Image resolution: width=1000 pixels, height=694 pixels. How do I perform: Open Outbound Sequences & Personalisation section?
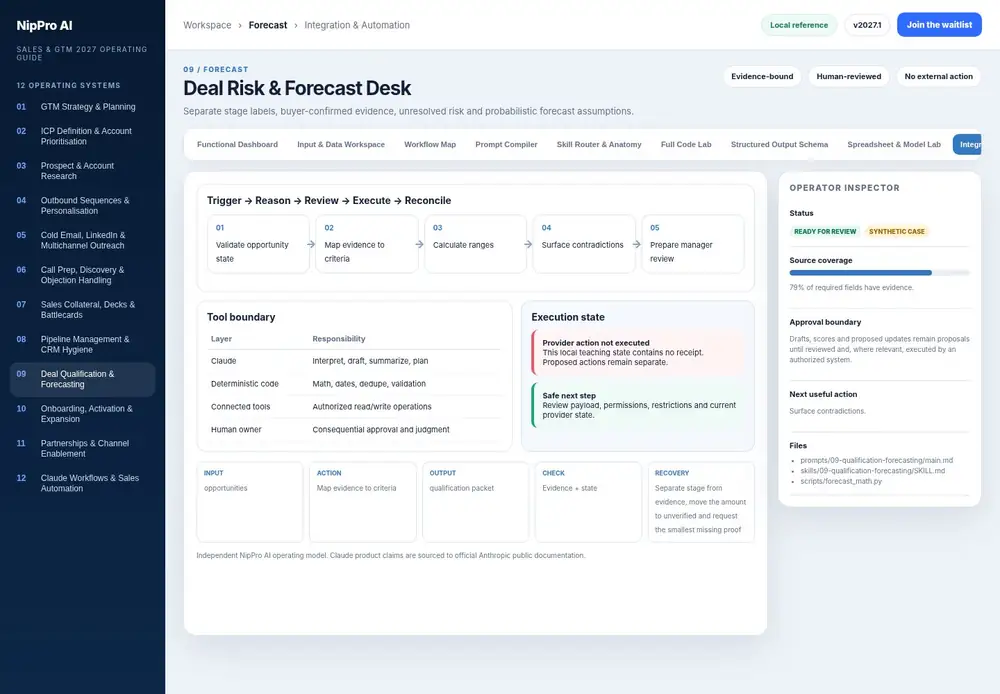pos(82,205)
